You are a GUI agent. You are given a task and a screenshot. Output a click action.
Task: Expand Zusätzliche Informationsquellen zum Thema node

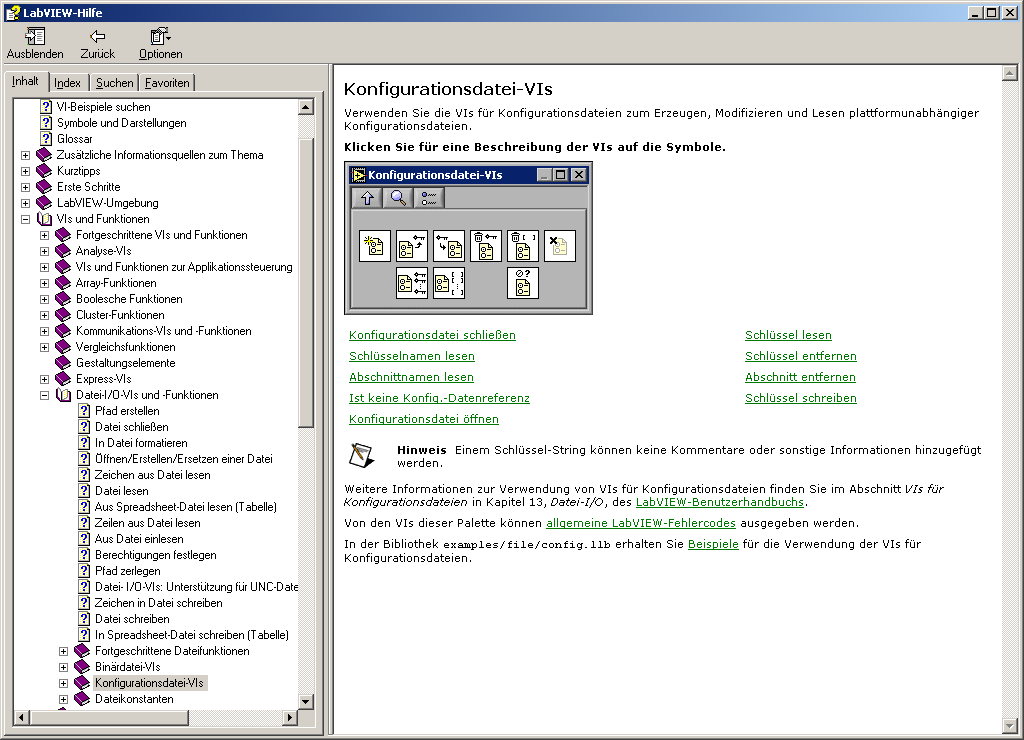click(x=25, y=155)
